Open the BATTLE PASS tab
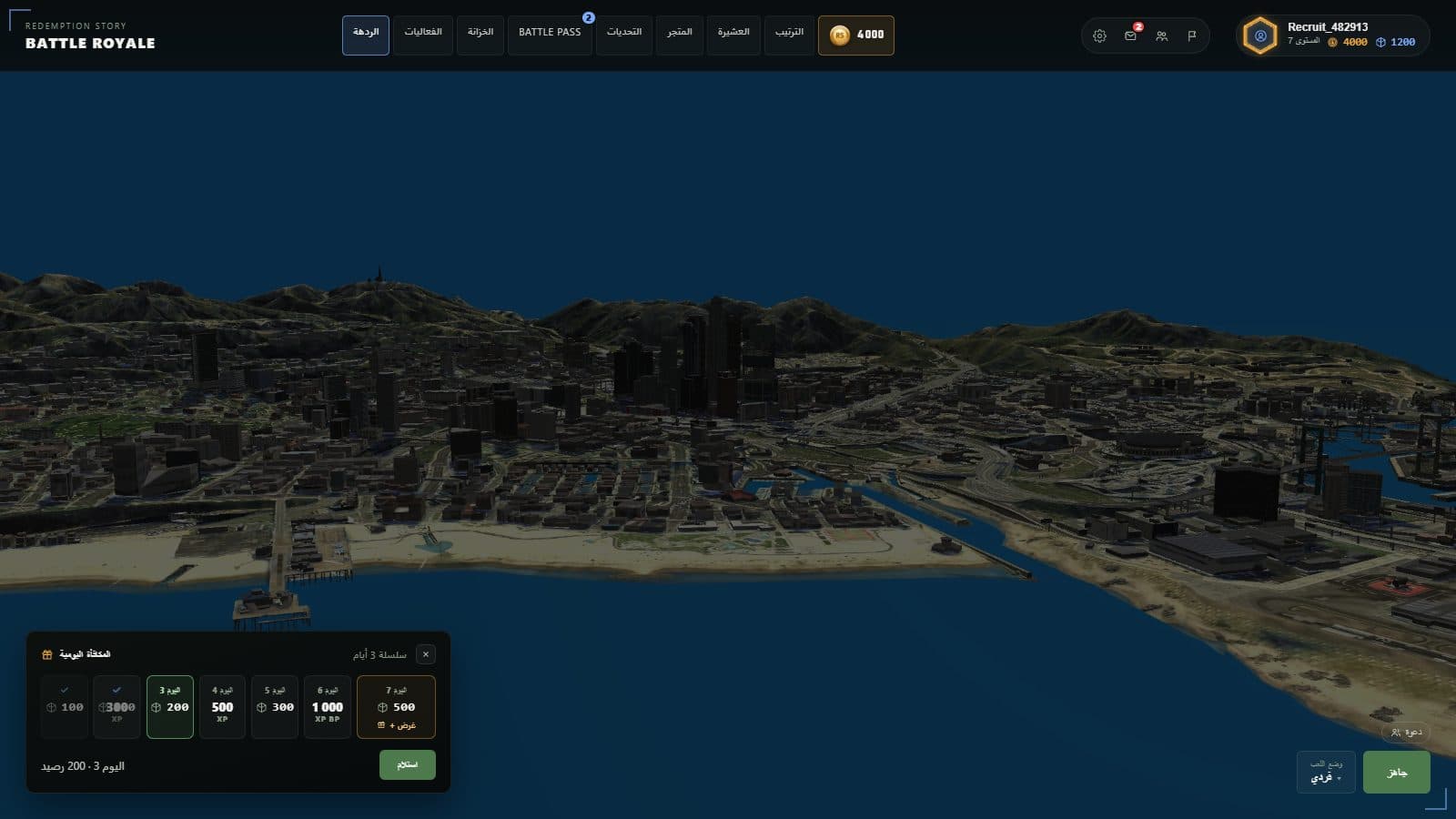Image resolution: width=1456 pixels, height=819 pixels. click(x=550, y=35)
